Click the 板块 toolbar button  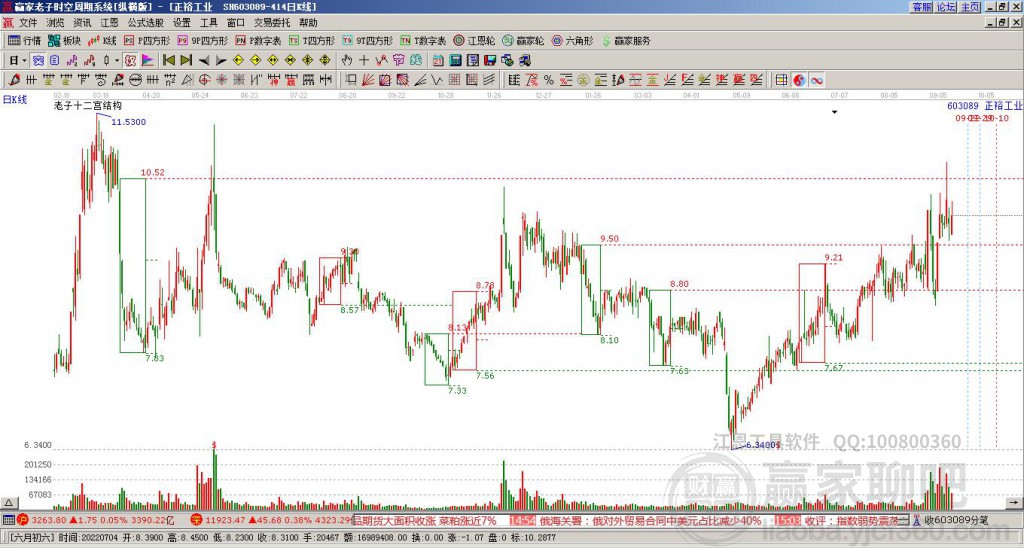65,40
